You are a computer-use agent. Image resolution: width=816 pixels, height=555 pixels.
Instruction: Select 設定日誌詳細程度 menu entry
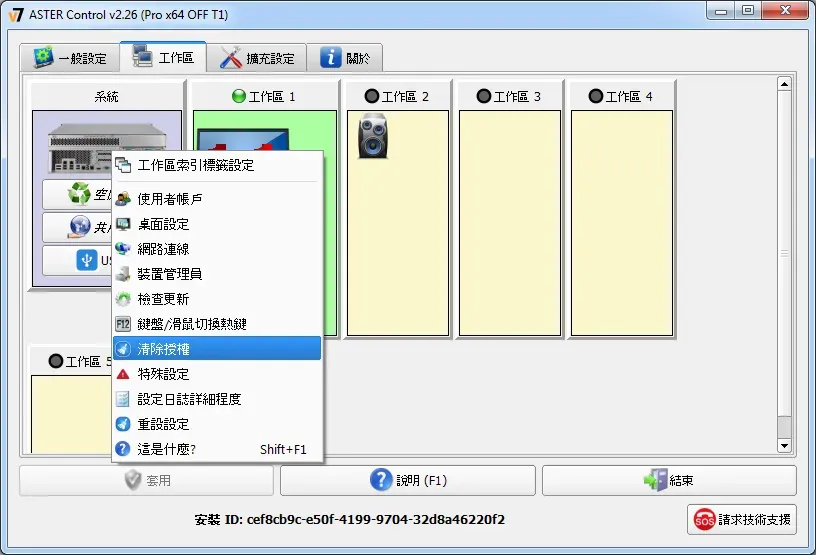pyautogui.click(x=217, y=399)
